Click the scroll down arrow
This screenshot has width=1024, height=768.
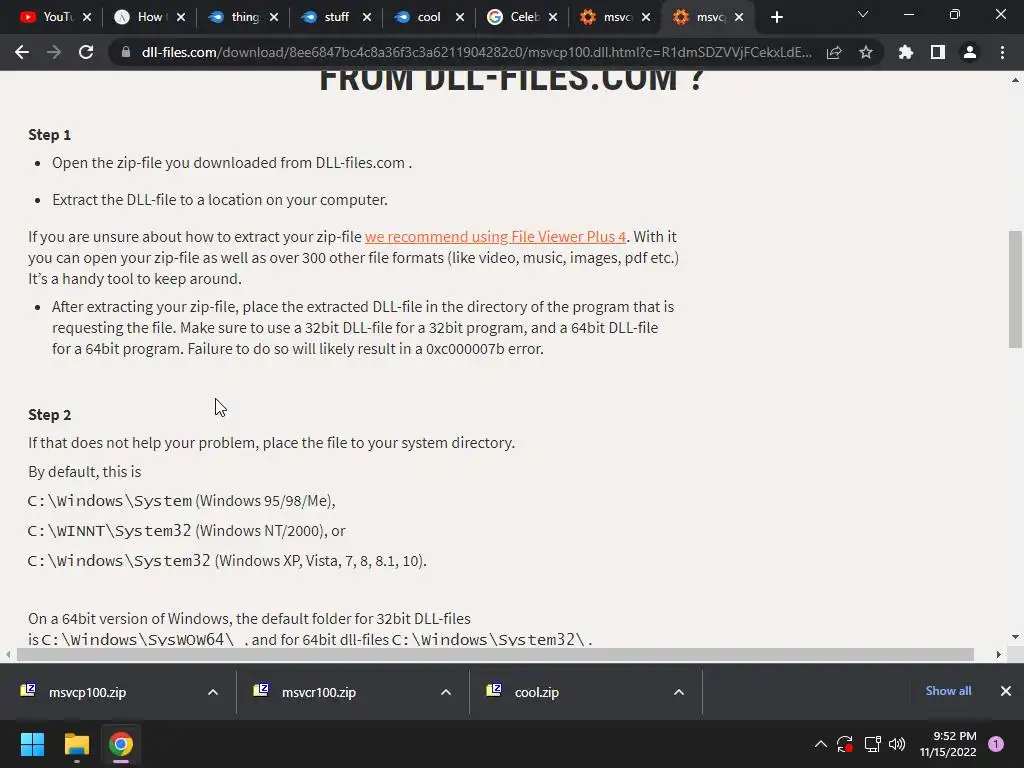[x=1016, y=637]
